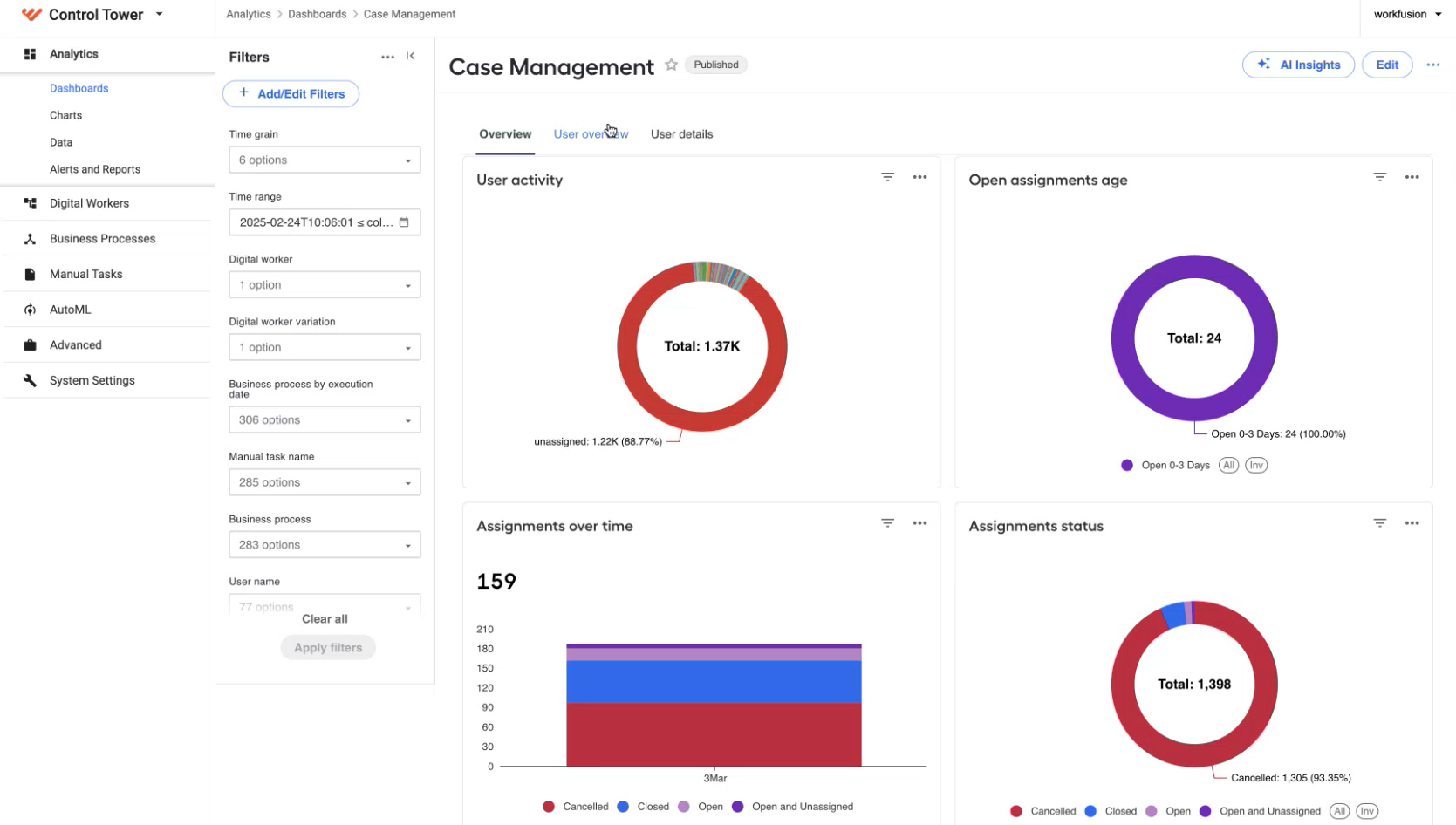
Task: Open the Manual task name dropdown
Action: coord(325,482)
